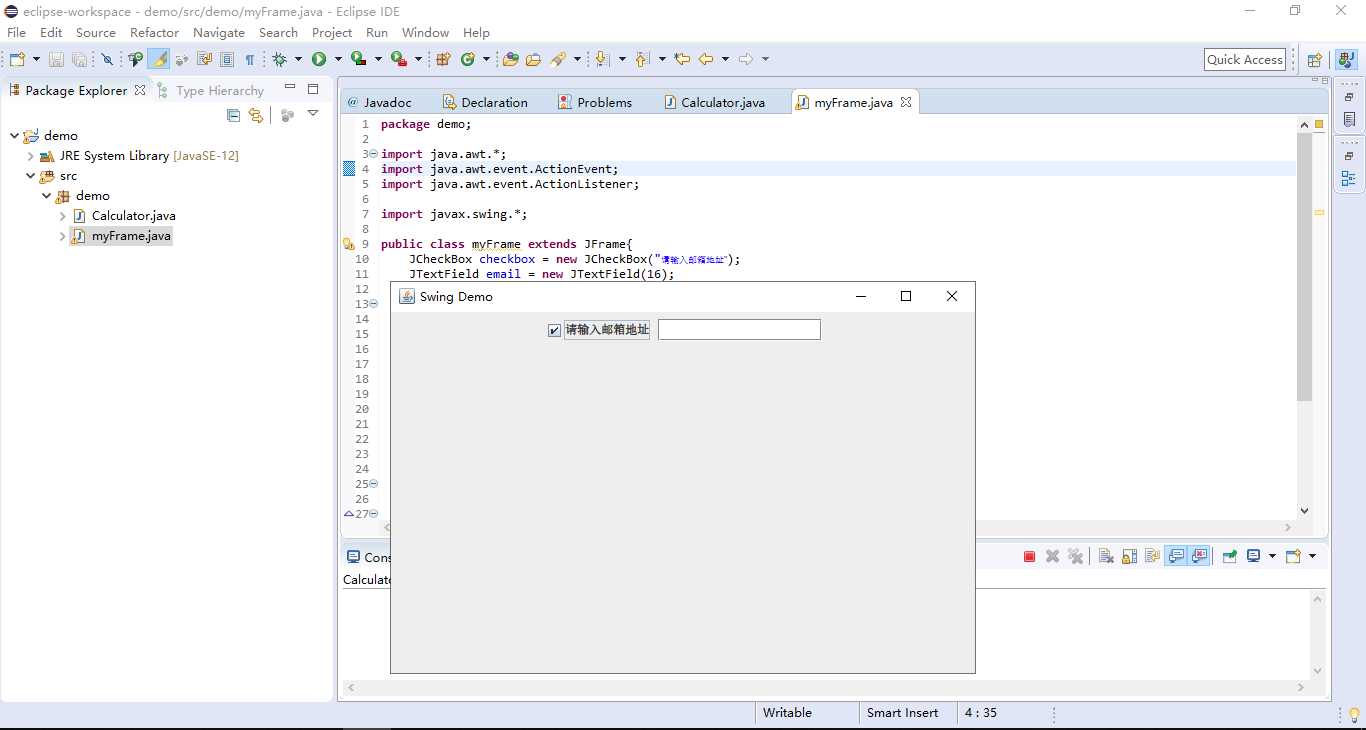Image resolution: width=1366 pixels, height=730 pixels.
Task: Switch to the Calculator.java tab
Action: pos(714,102)
